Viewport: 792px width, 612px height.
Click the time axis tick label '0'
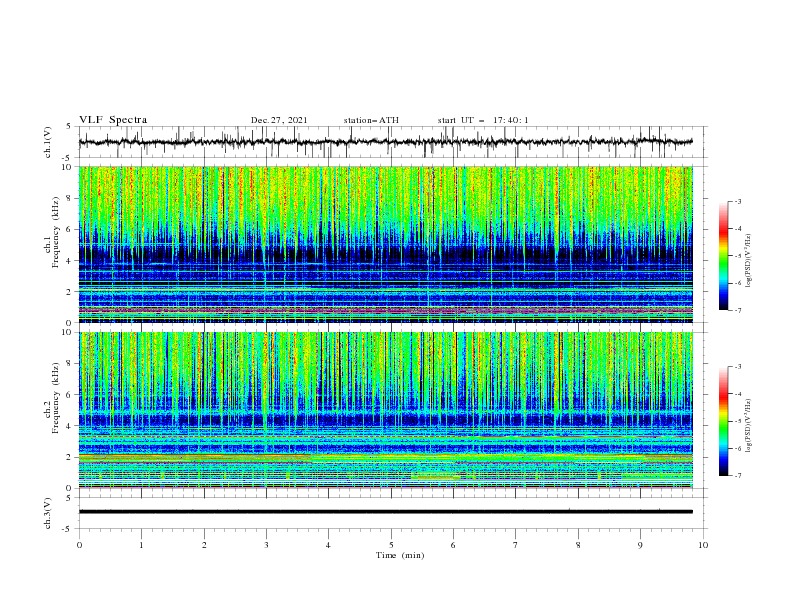(79, 545)
